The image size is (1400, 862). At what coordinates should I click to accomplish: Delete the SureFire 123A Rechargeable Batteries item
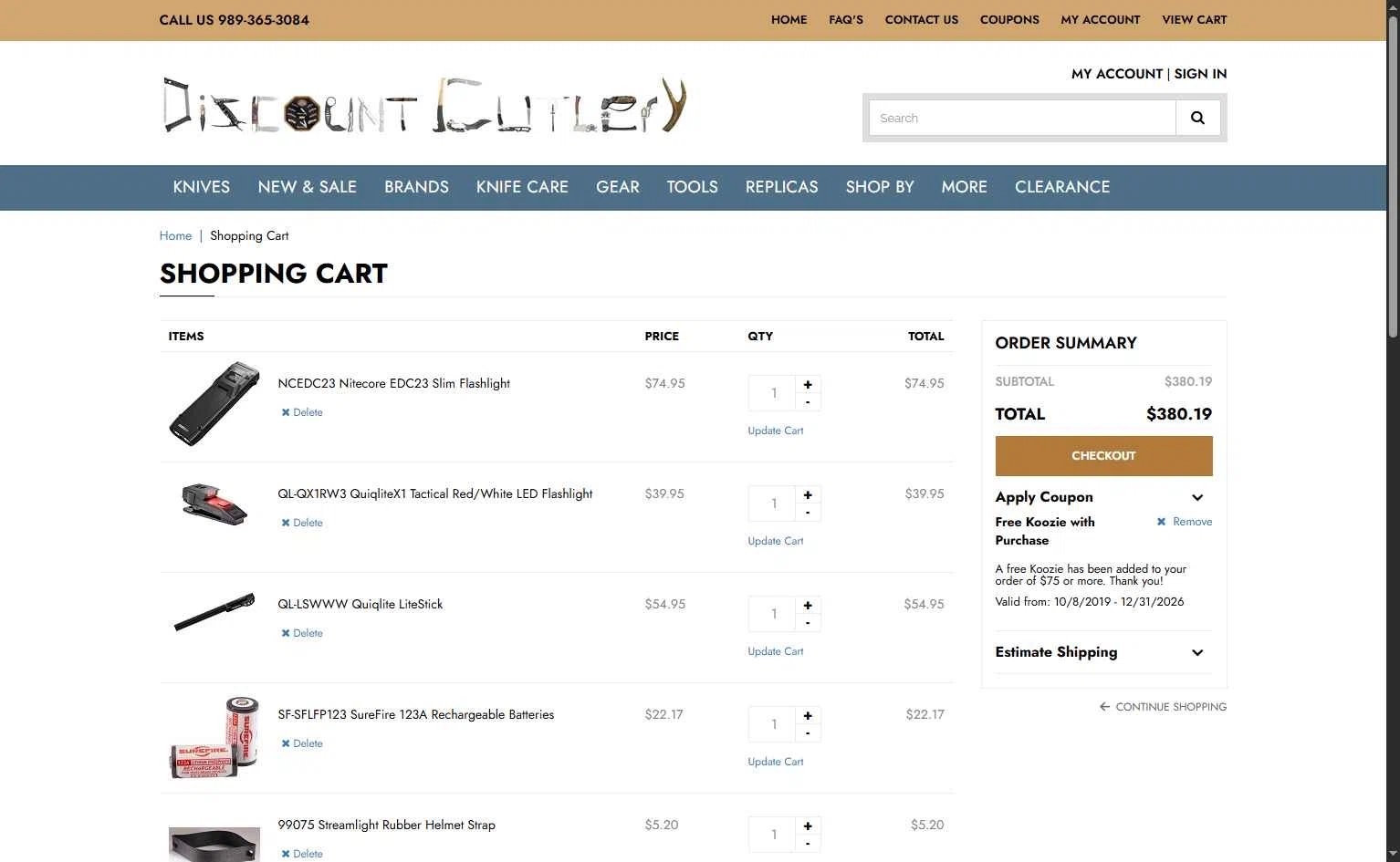302,743
